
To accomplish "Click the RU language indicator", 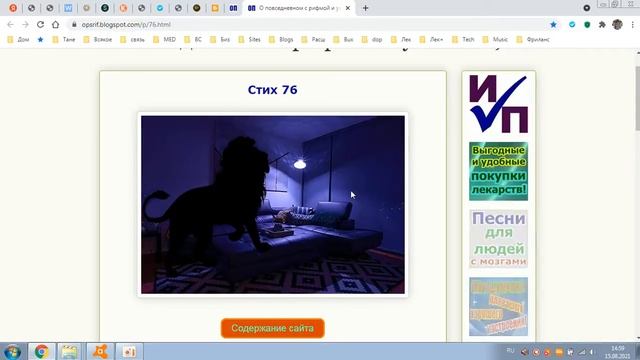I will tap(510, 351).
